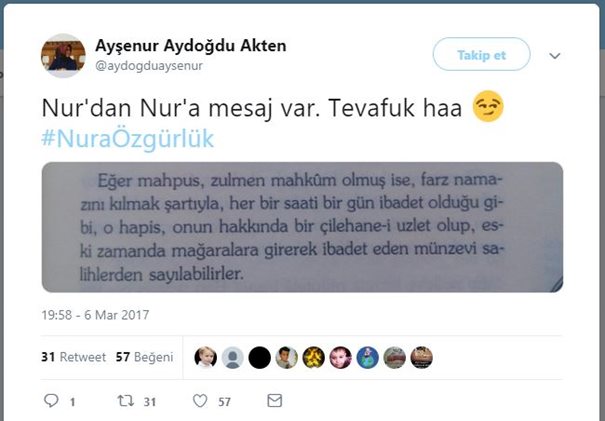Screen dimensions: 605x421
Task: View the 57 Beğeni list
Action: [145, 357]
